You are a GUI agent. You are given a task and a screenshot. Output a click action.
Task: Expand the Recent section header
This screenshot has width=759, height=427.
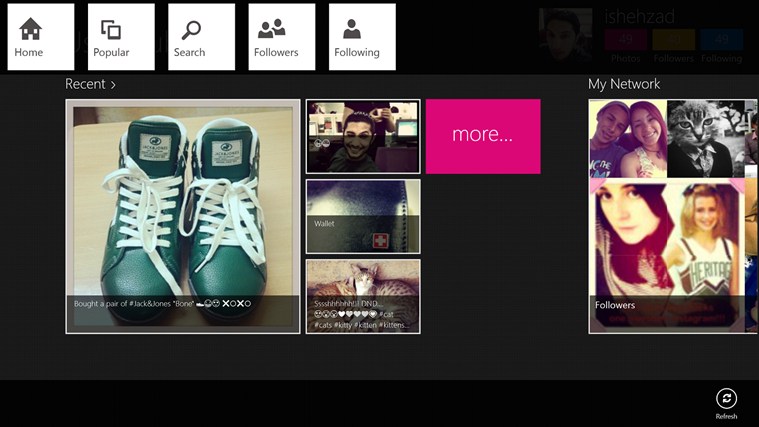point(91,84)
